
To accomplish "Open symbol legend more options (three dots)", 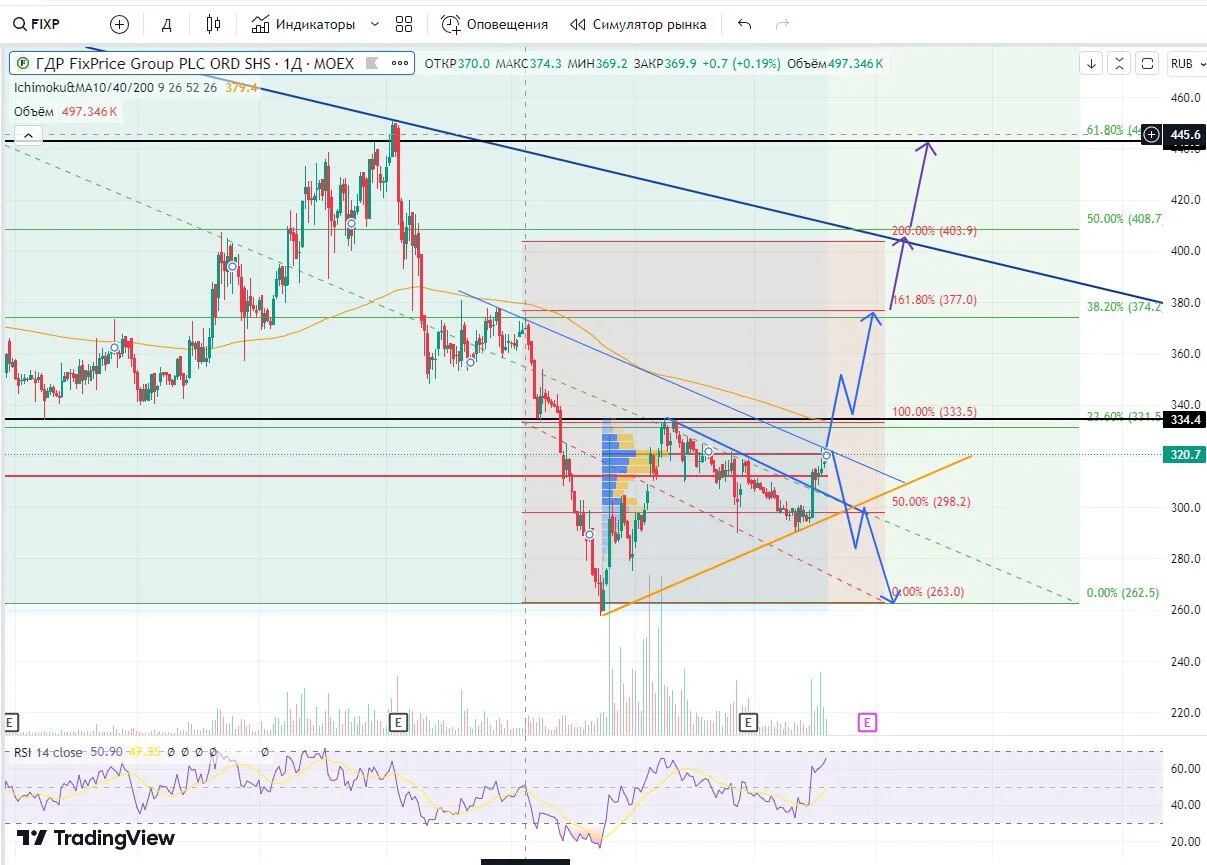I will point(401,63).
